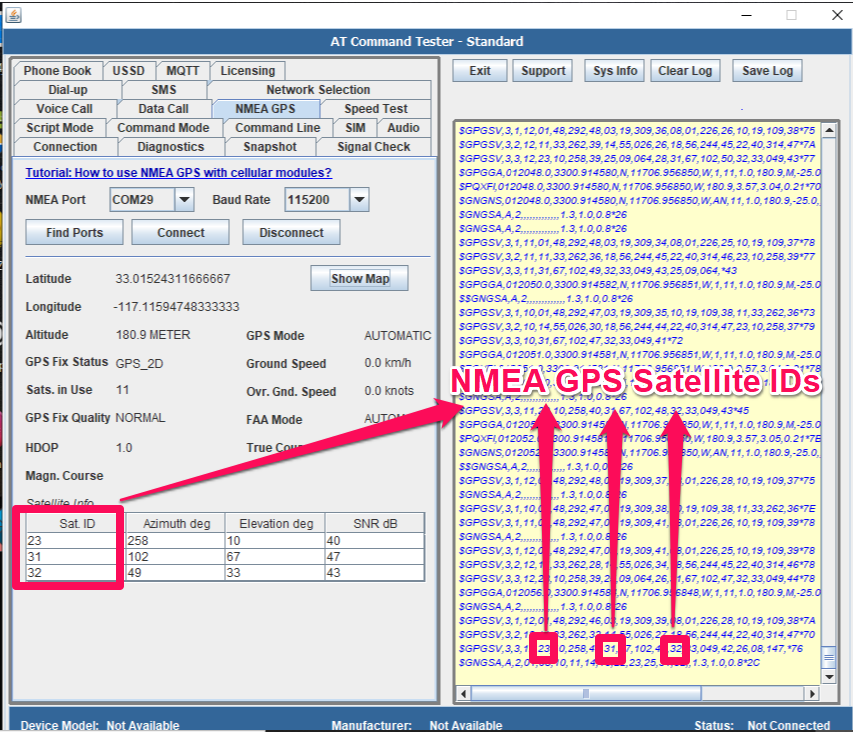Viewport: 853px width, 735px height.
Task: Select the Signal Check tab
Action: tap(374, 147)
